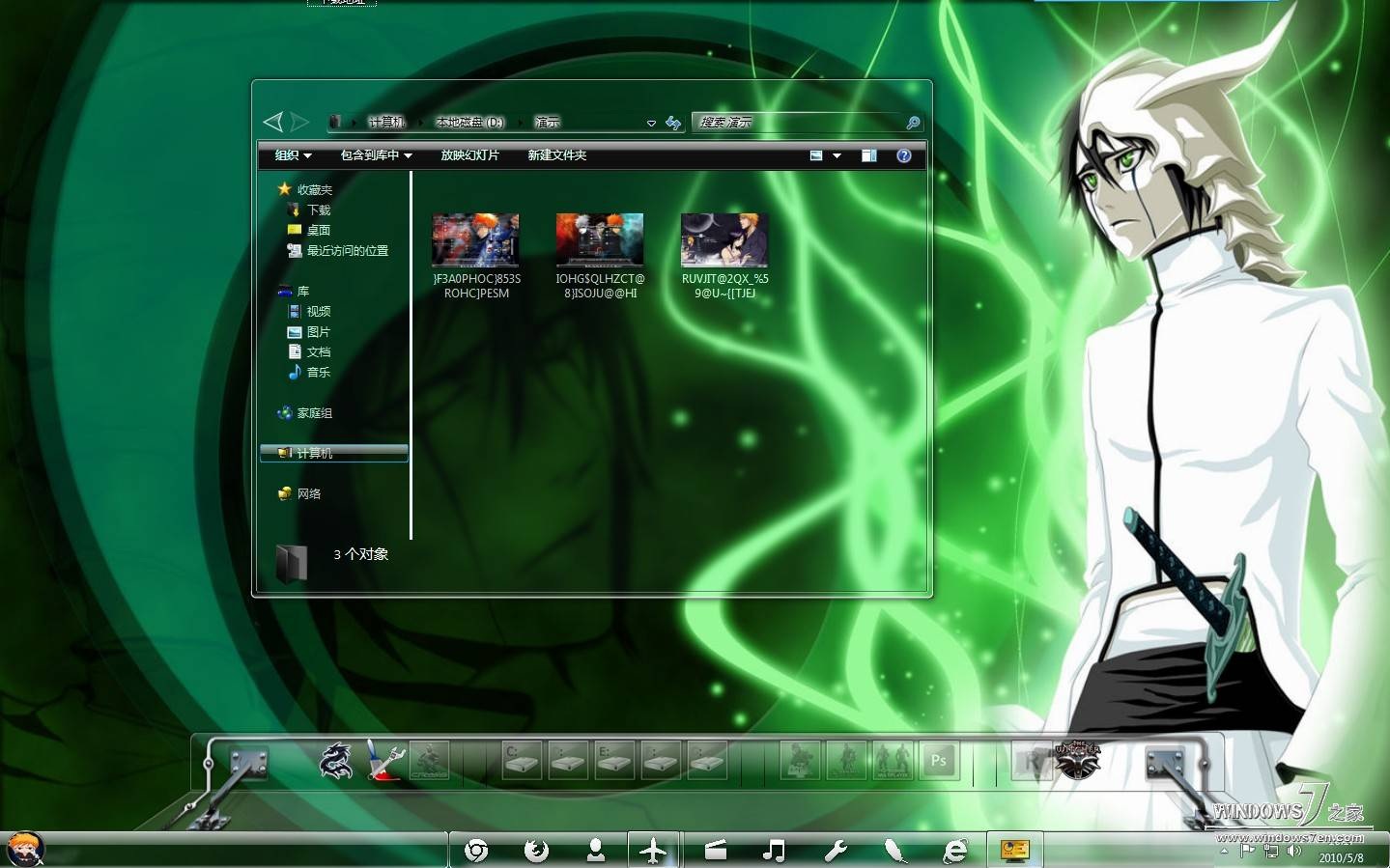Launch Chrome from the taskbar
This screenshot has width=1390, height=868.
click(x=476, y=851)
